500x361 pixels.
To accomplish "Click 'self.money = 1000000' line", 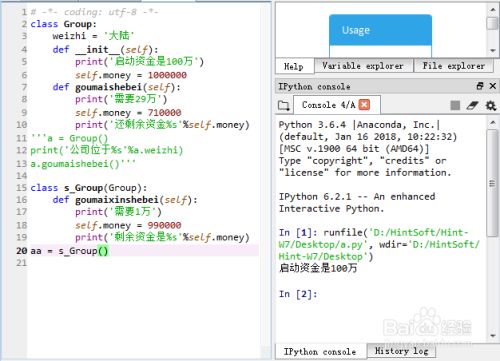I will click(x=131, y=75).
